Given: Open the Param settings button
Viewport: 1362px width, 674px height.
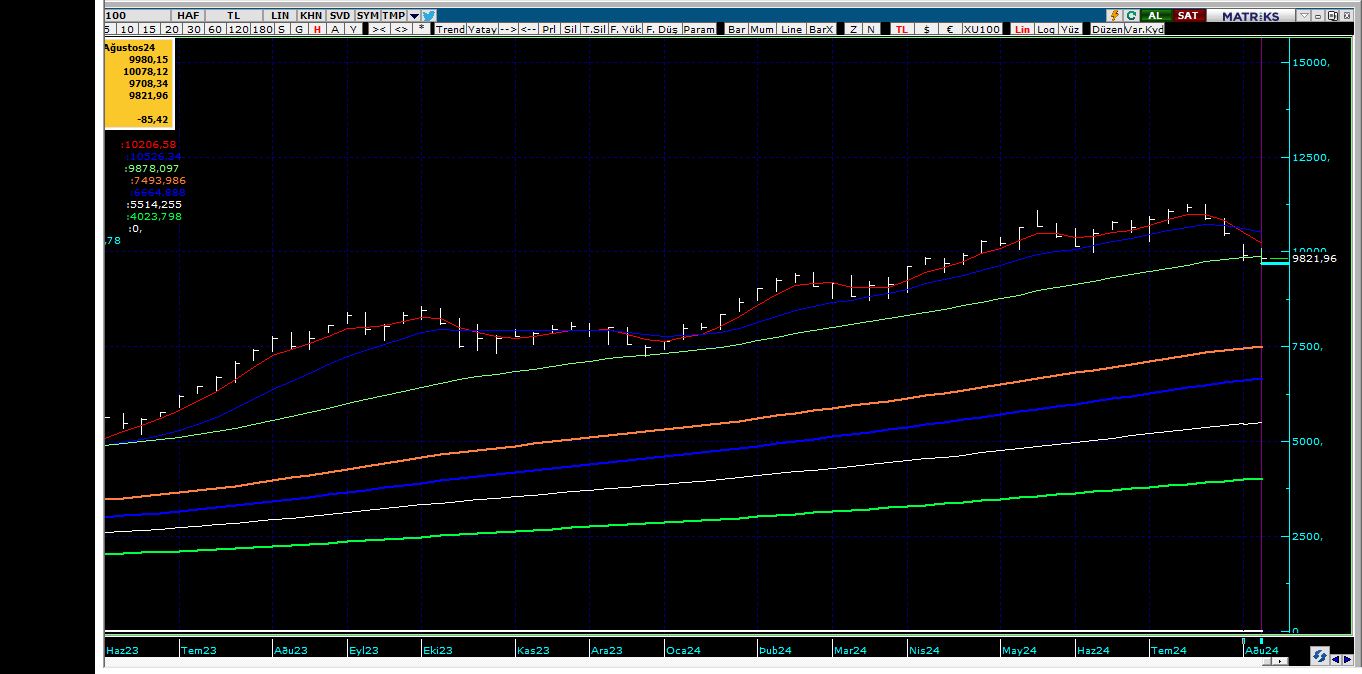Looking at the screenshot, I should 699,30.
